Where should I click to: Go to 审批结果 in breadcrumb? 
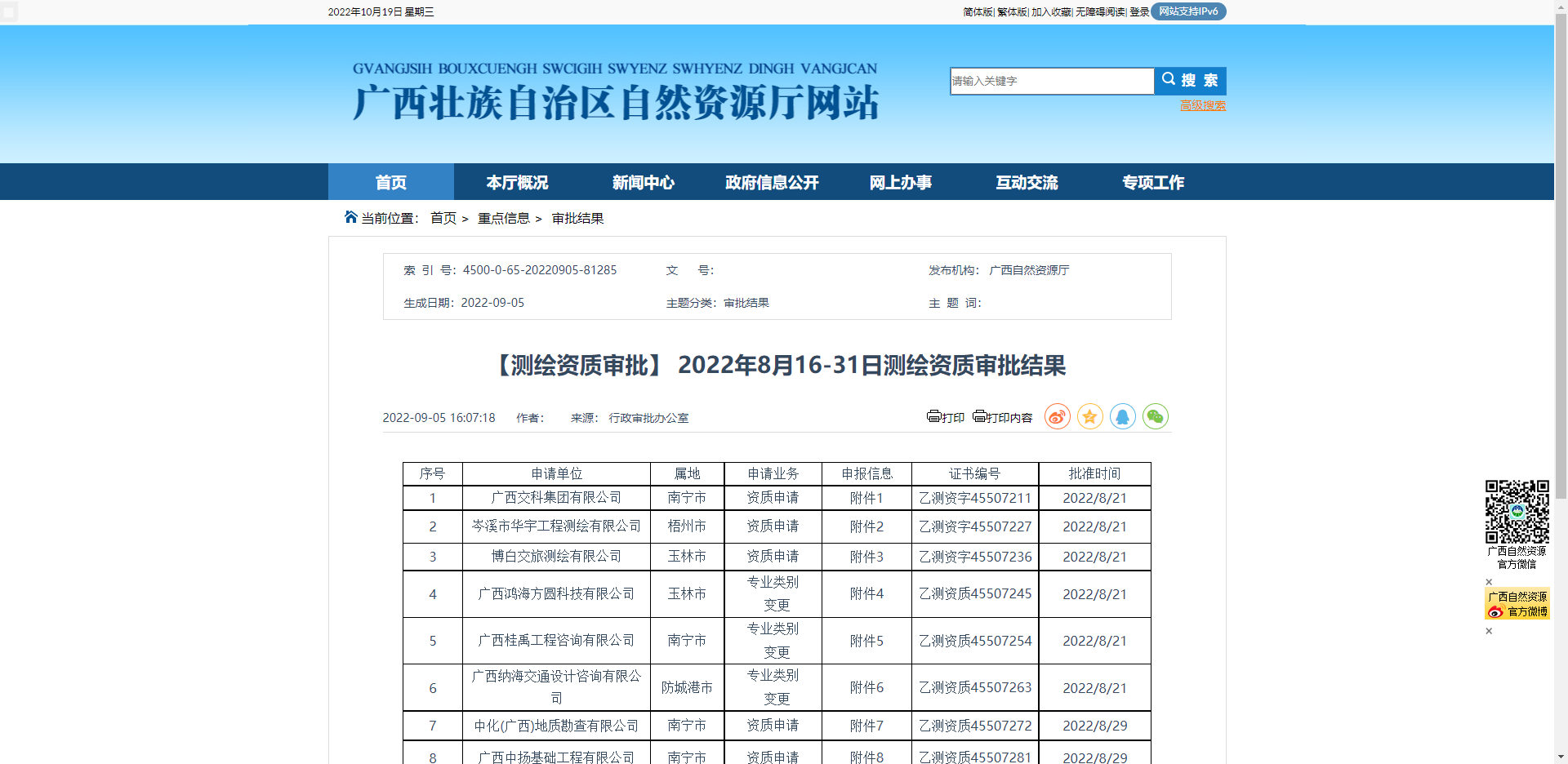(577, 218)
